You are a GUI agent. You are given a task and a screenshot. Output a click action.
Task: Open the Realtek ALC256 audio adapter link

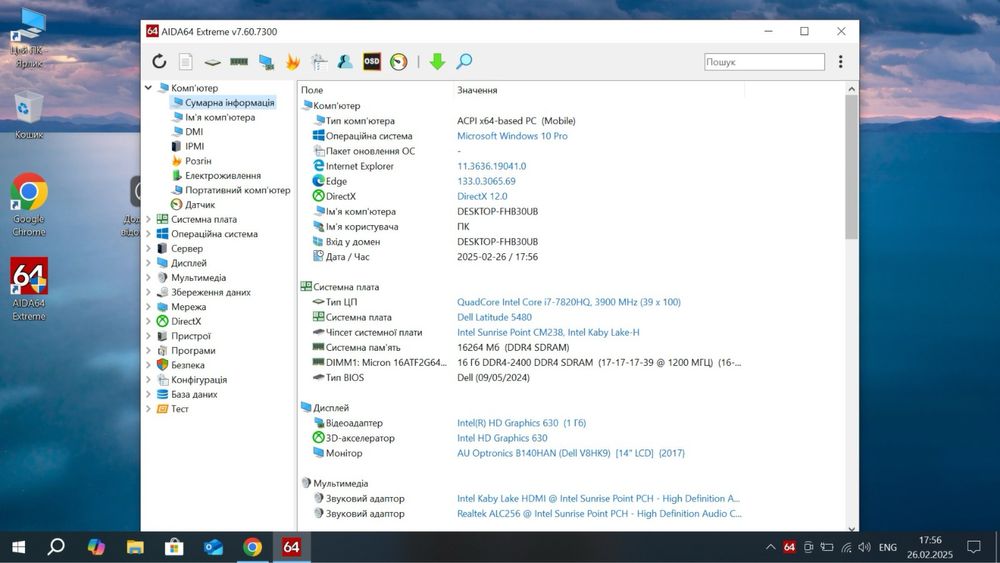click(x=599, y=513)
